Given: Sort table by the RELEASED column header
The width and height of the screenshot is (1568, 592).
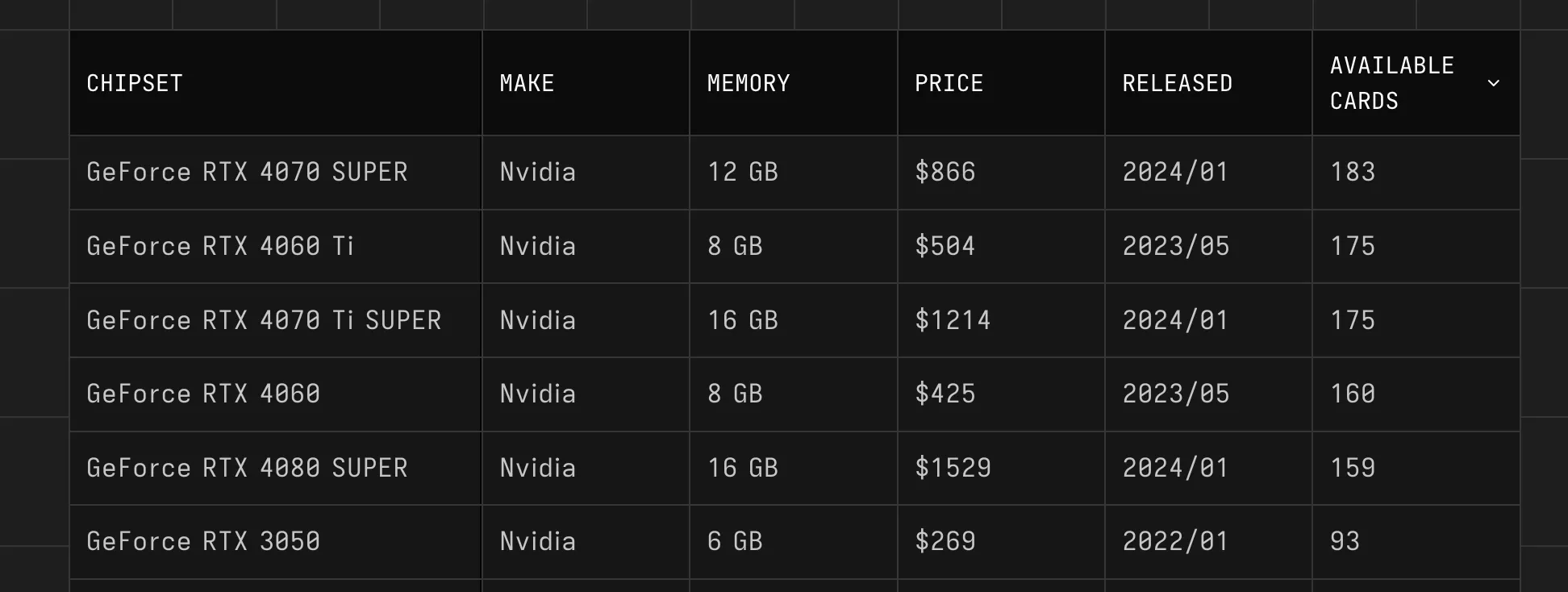Looking at the screenshot, I should pos(1178,83).
